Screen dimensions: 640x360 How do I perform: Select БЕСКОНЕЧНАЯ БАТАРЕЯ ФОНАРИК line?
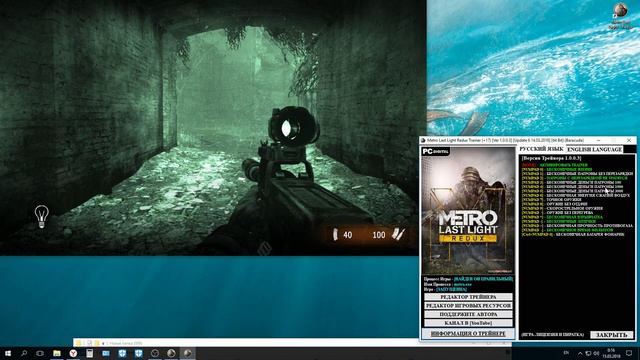click(x=573, y=234)
